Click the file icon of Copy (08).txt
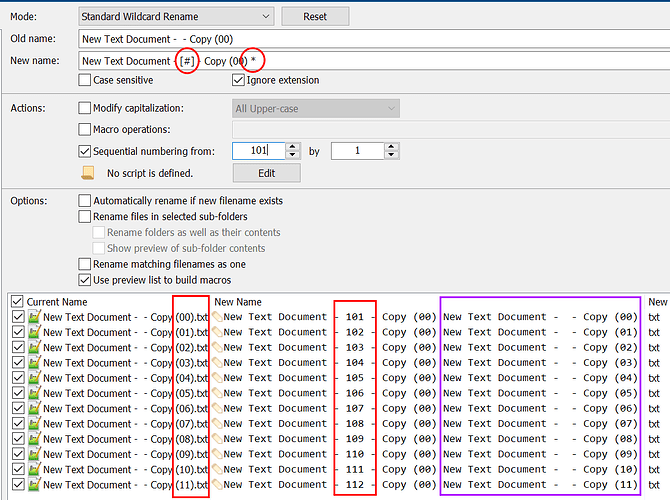Image resolution: width=670 pixels, height=500 pixels. [x=34, y=439]
